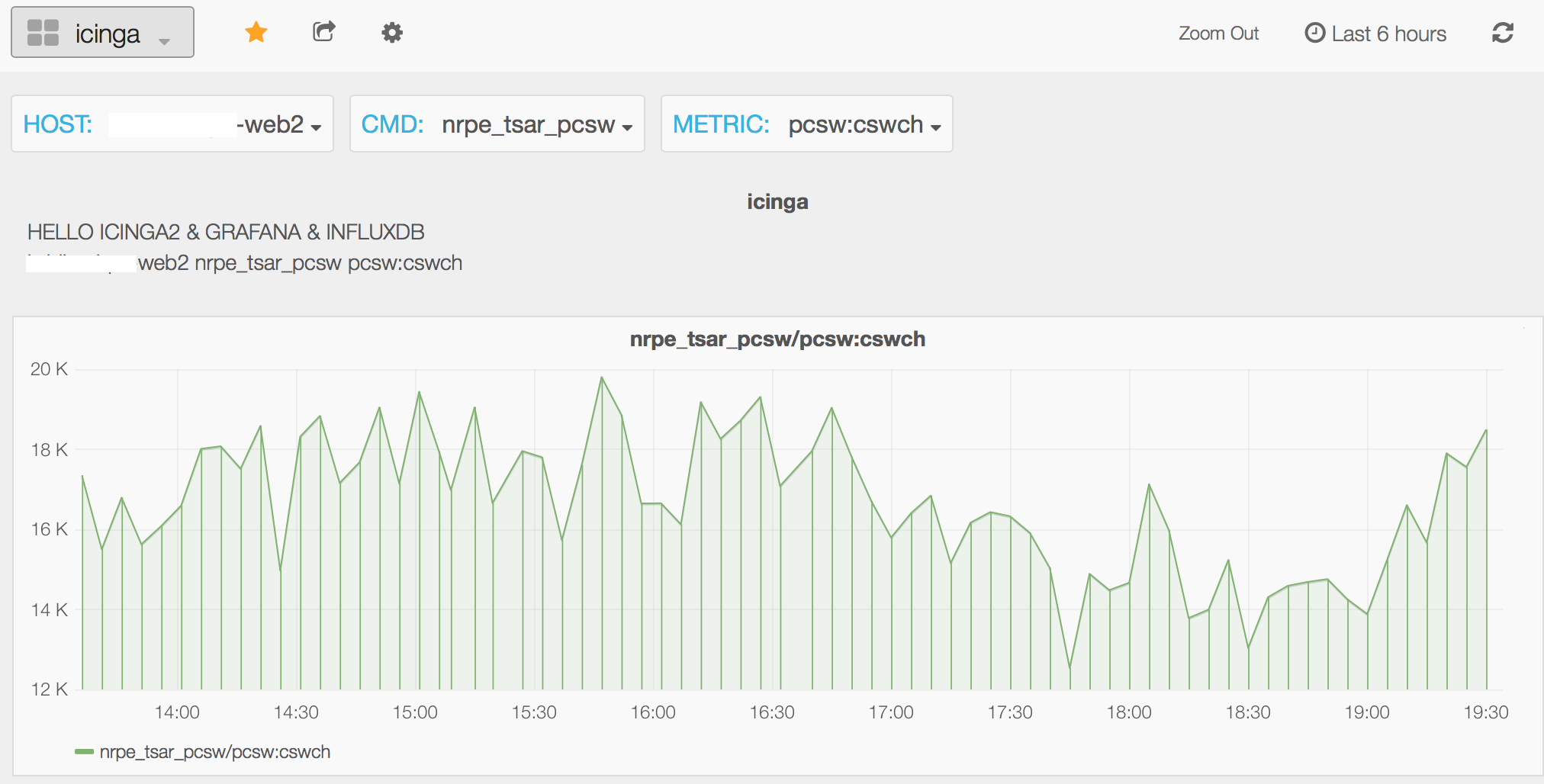
Task: Click the dashboard grid icon beside icinga
Action: click(x=42, y=31)
